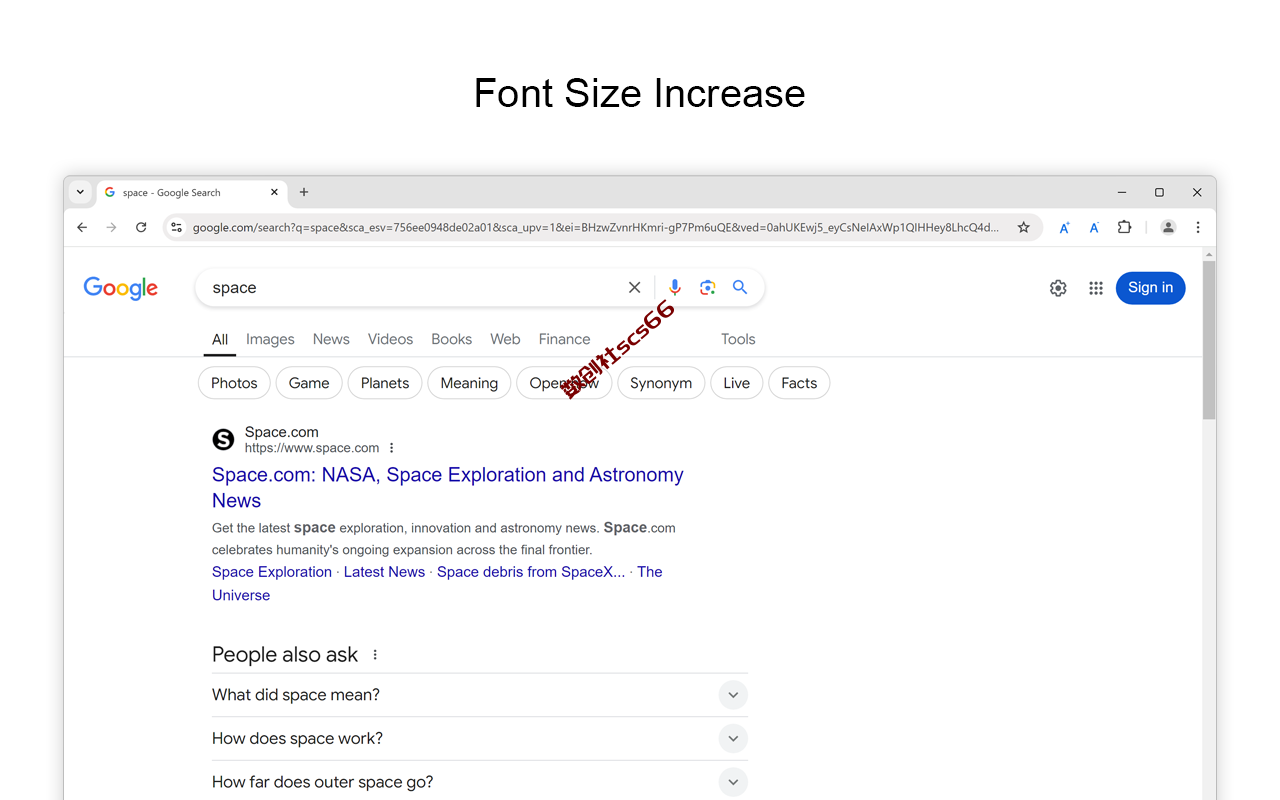Open the Chrome profile avatar
Screen dimensions: 1280x800
point(1168,228)
